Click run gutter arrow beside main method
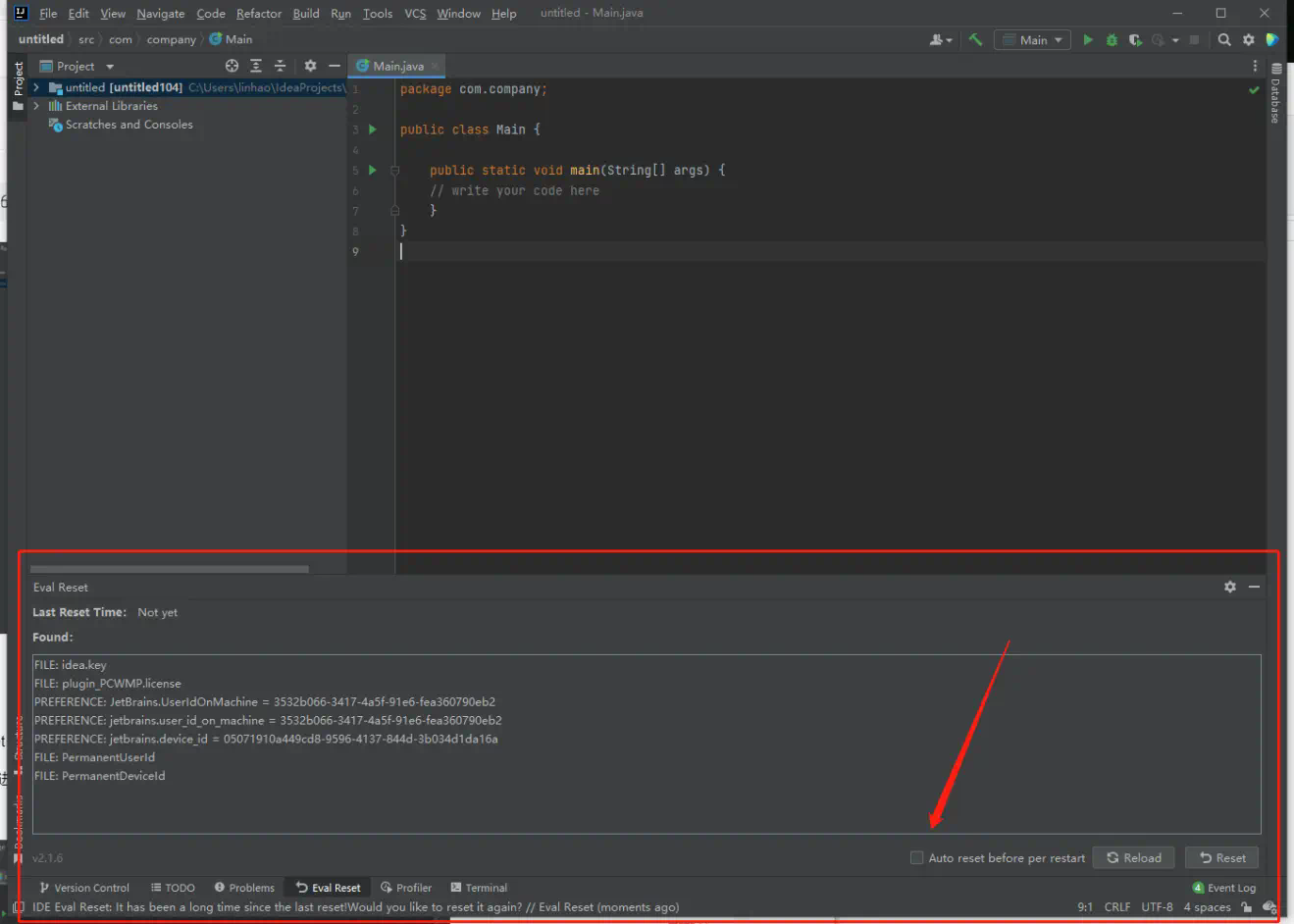 point(373,170)
